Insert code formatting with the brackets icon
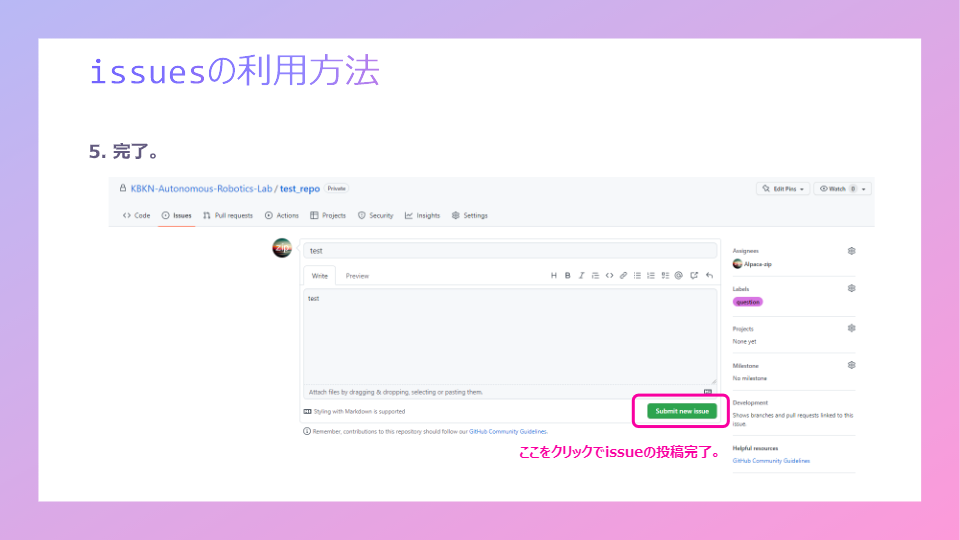 coord(609,276)
